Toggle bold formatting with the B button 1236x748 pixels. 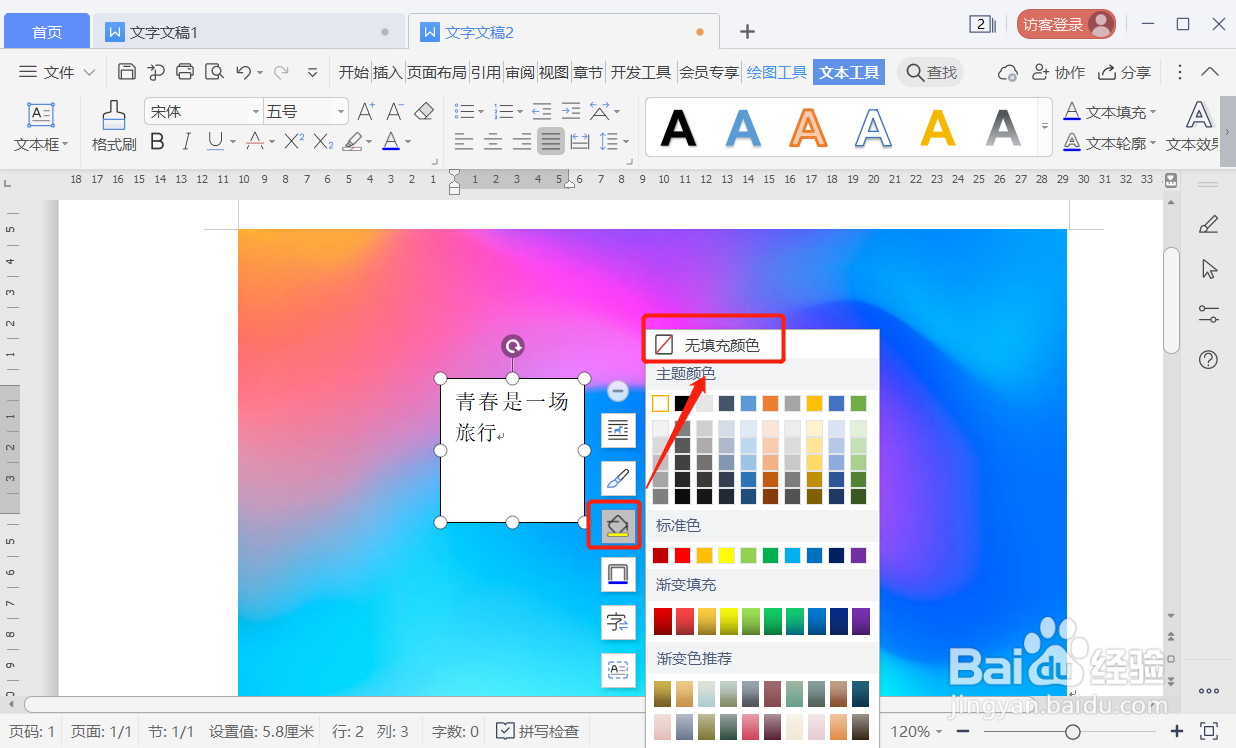(x=156, y=141)
